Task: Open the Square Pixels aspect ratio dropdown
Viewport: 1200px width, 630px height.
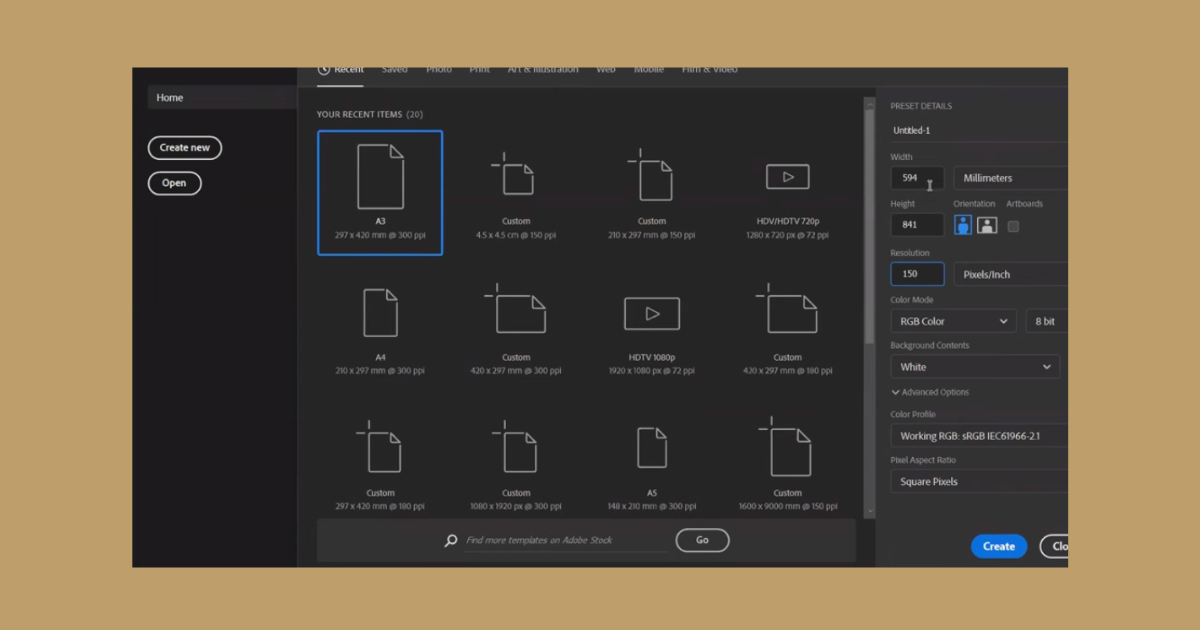Action: coord(979,482)
